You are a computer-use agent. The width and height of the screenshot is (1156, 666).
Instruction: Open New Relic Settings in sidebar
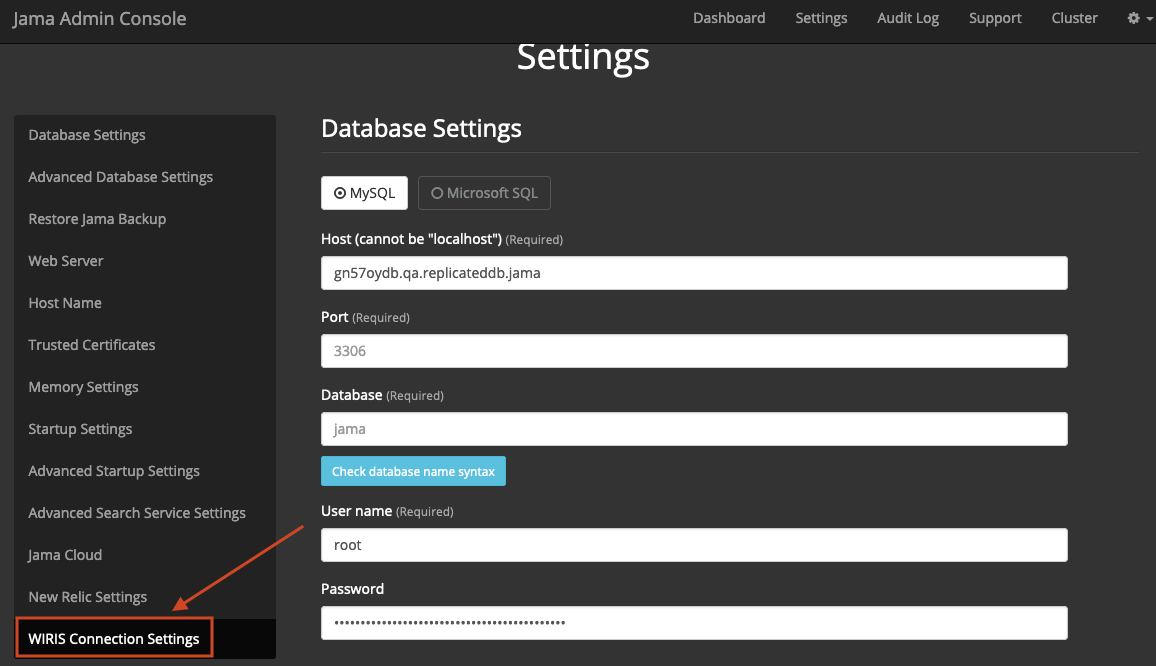pyautogui.click(x=144, y=597)
